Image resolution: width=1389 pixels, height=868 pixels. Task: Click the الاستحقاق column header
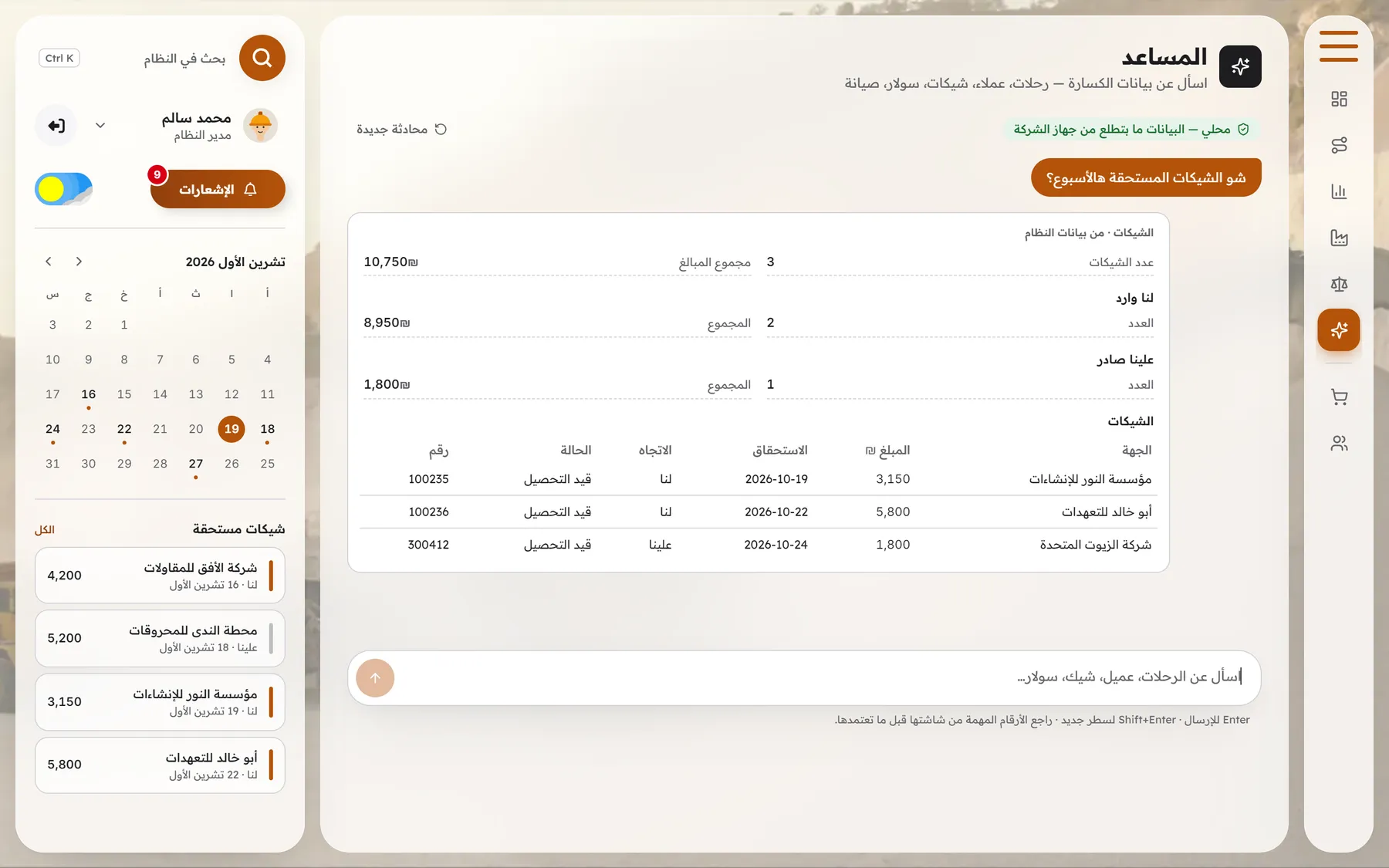pos(779,451)
